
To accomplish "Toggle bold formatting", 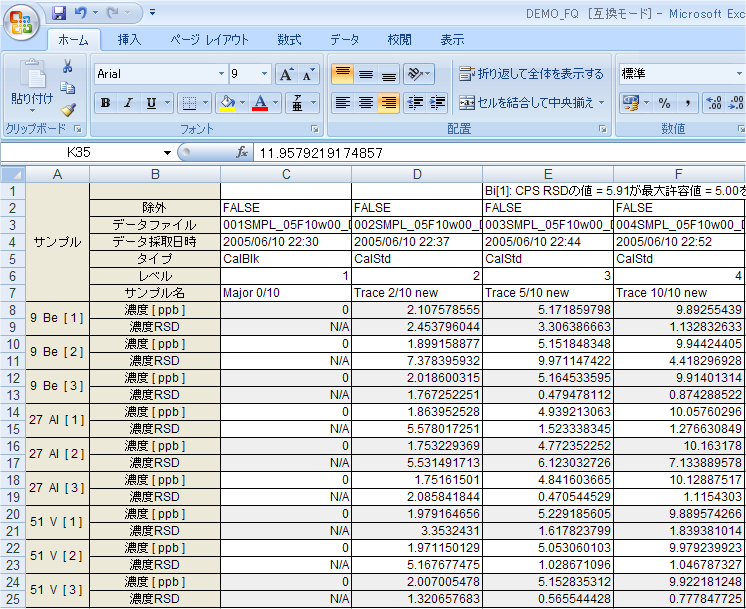I will coord(106,103).
